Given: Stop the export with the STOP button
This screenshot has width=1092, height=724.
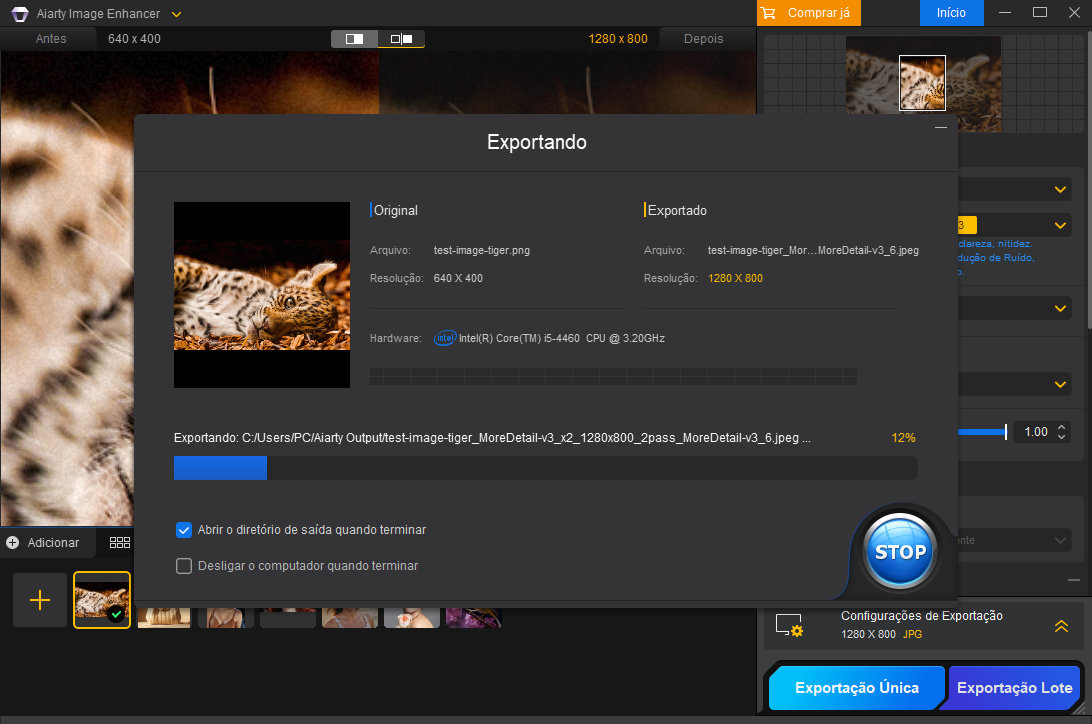Looking at the screenshot, I should point(900,551).
